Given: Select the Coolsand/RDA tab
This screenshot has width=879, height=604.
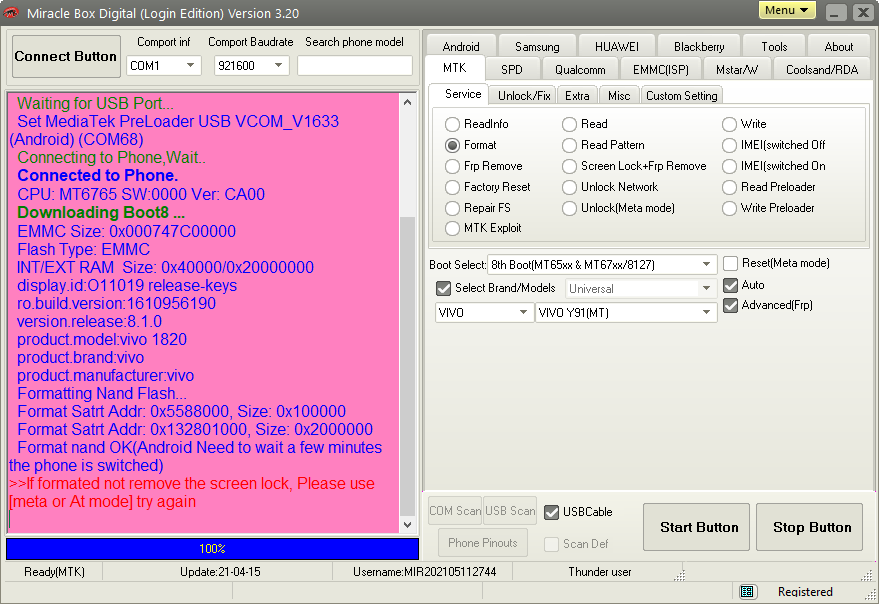Looking at the screenshot, I should pyautogui.click(x=822, y=70).
